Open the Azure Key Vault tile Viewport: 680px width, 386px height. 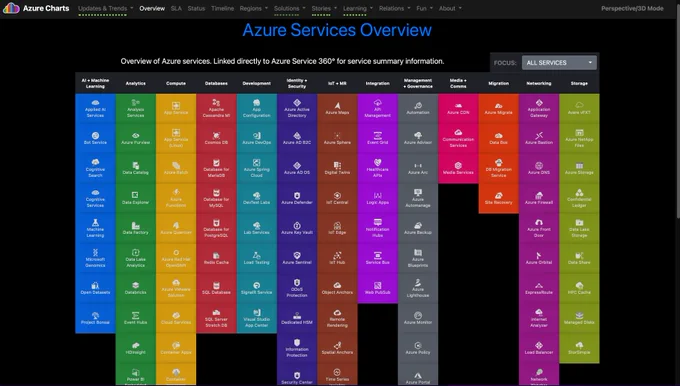(297, 228)
